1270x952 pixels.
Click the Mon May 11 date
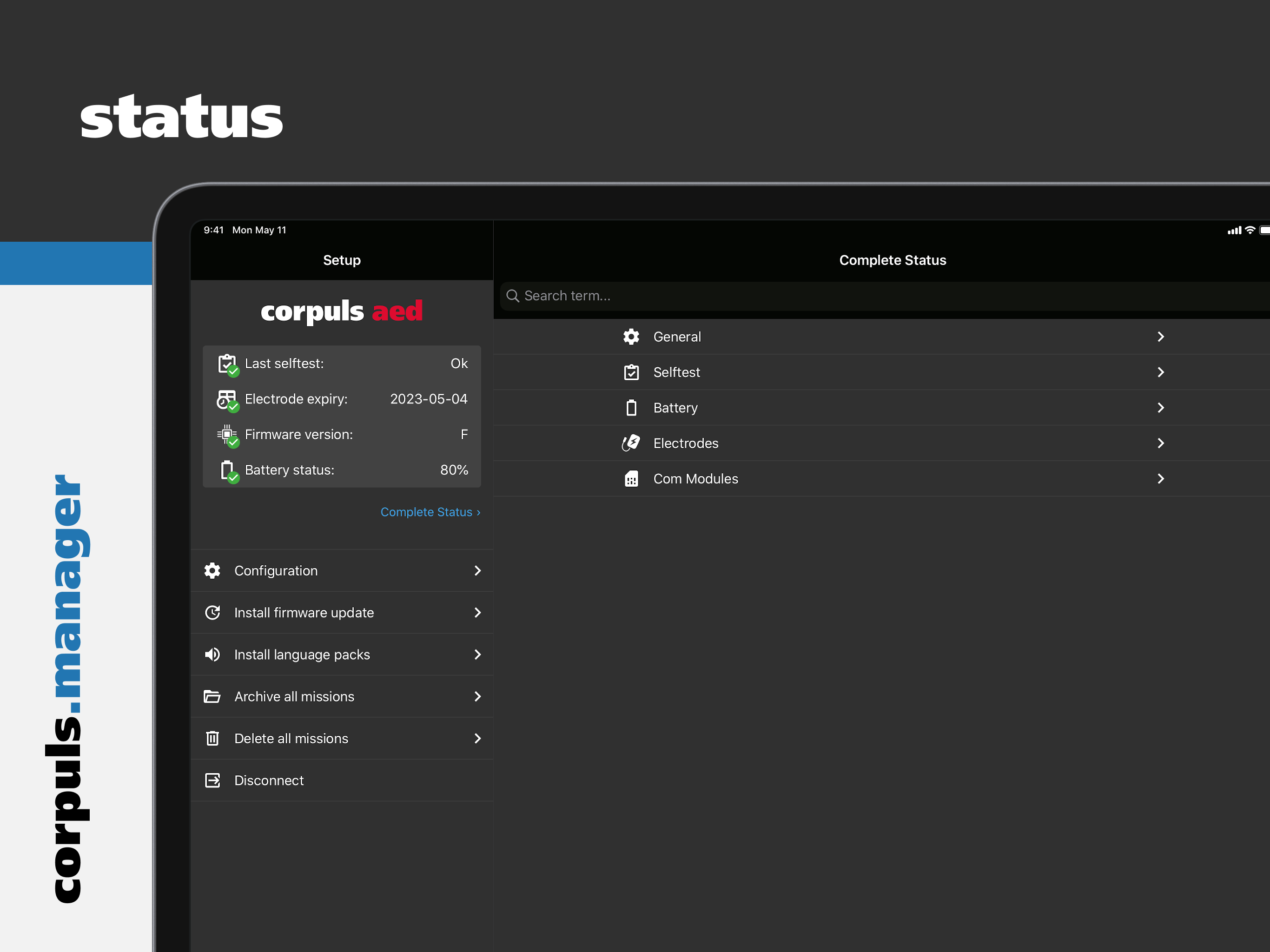tap(259, 230)
